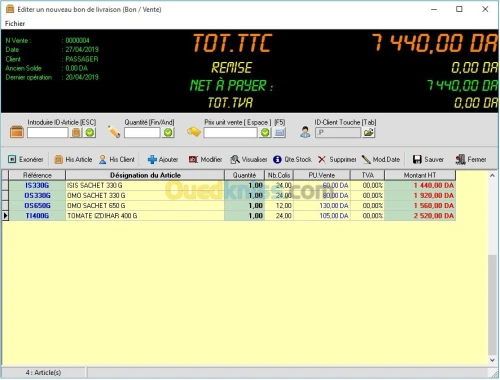Open His Article history

73,160
